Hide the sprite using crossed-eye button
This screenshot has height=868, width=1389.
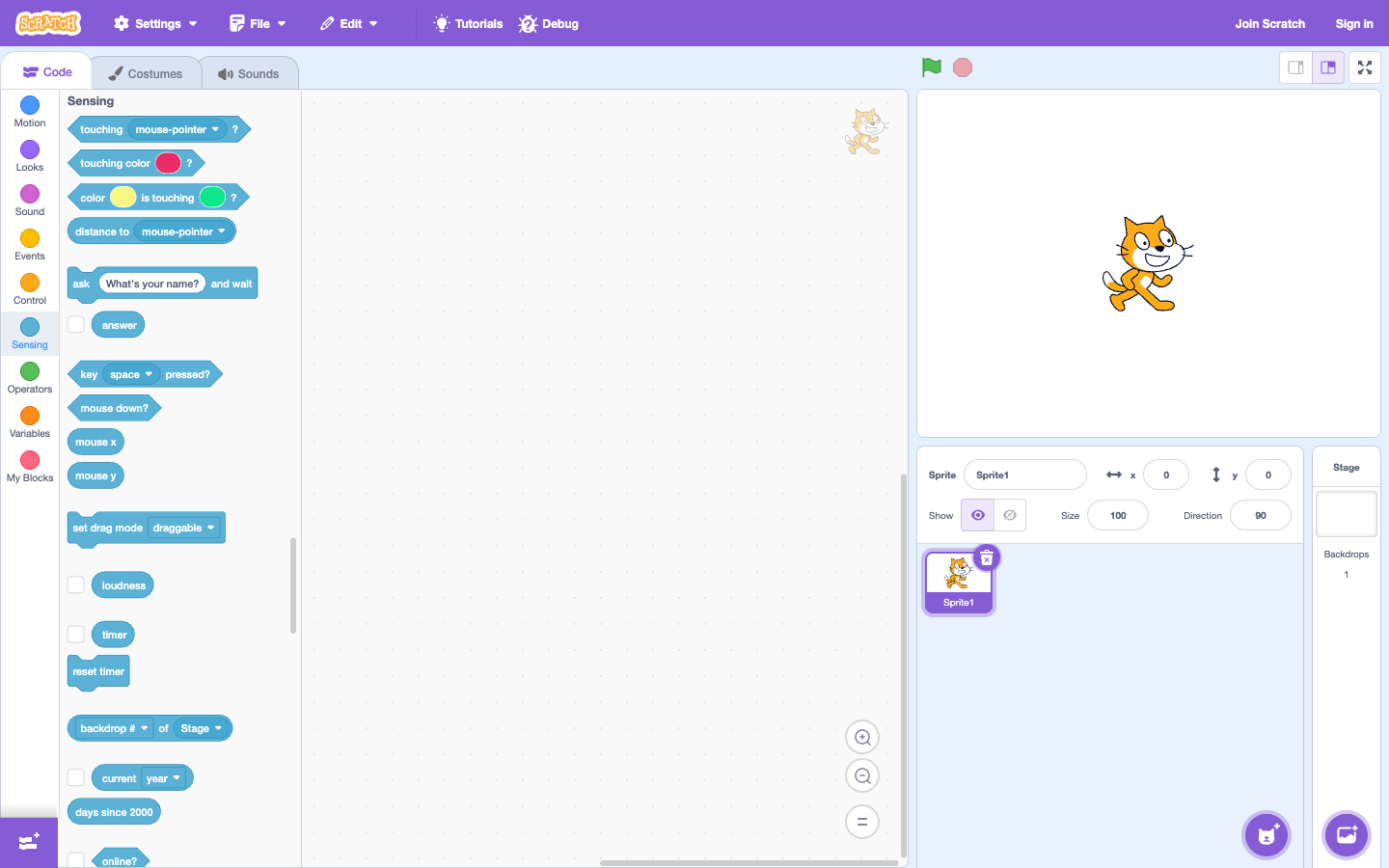pyautogui.click(x=1010, y=515)
